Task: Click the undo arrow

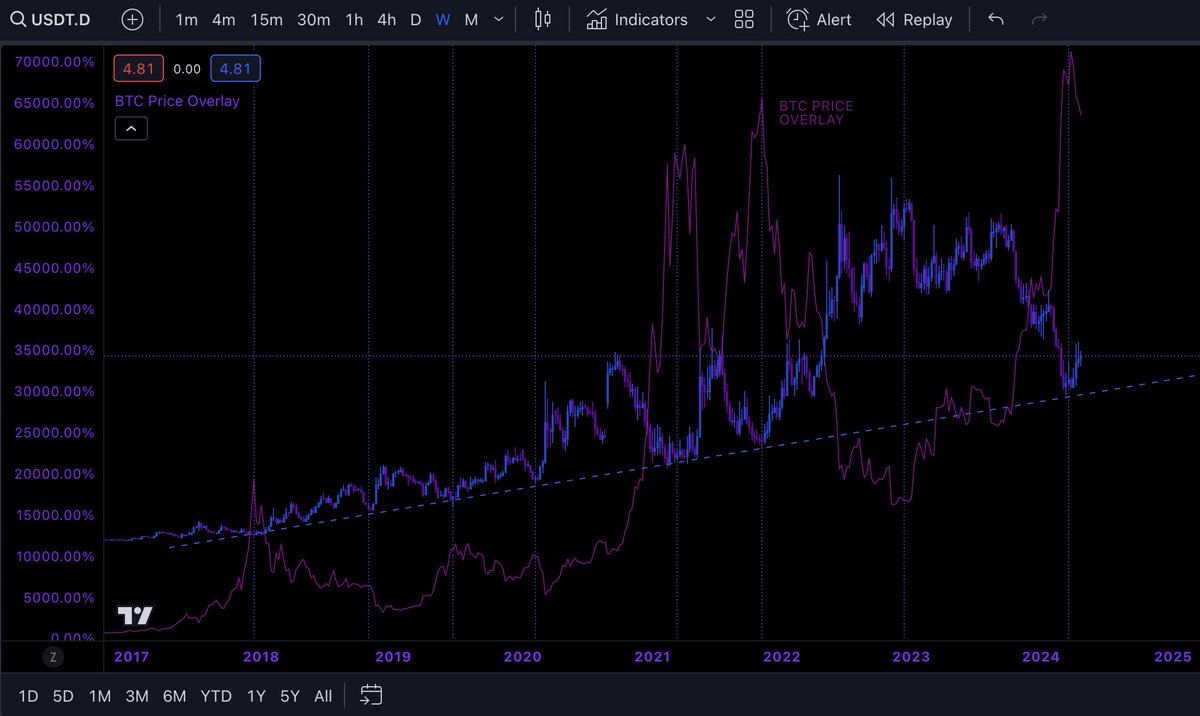Action: tap(995, 19)
